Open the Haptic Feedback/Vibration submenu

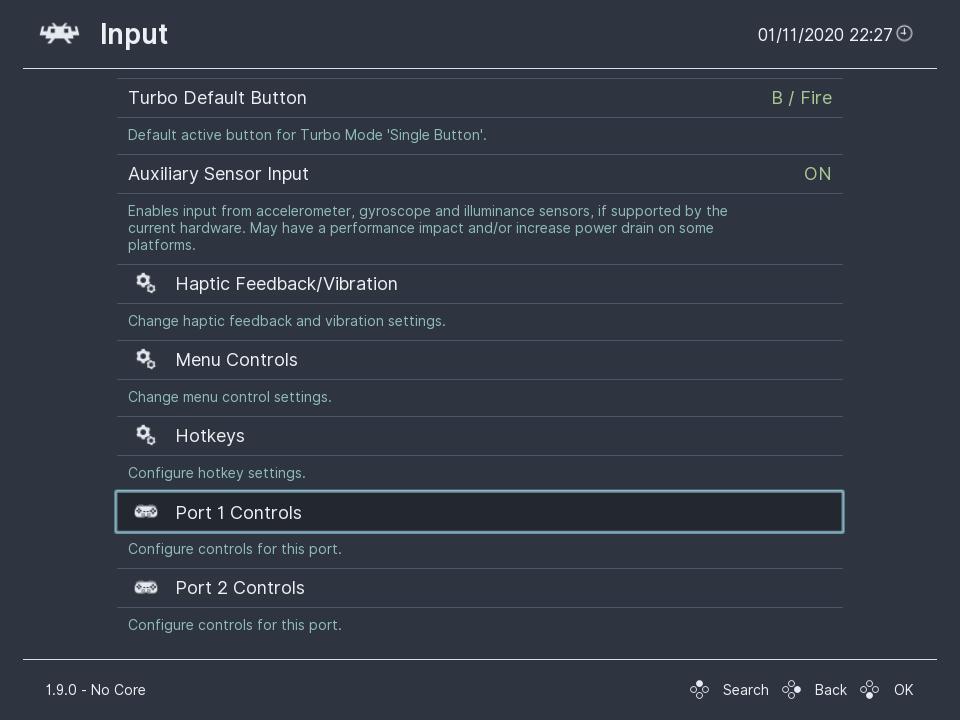479,284
